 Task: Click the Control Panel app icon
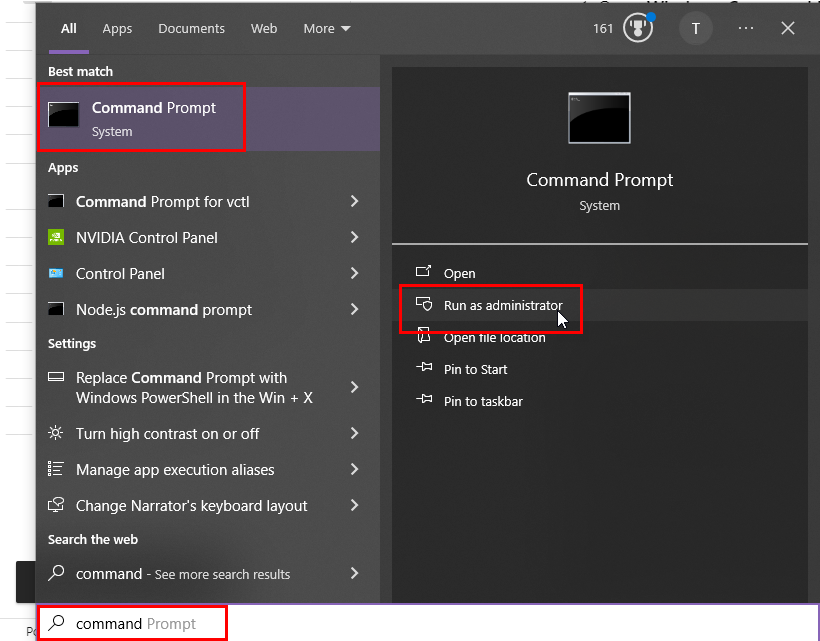coord(56,273)
